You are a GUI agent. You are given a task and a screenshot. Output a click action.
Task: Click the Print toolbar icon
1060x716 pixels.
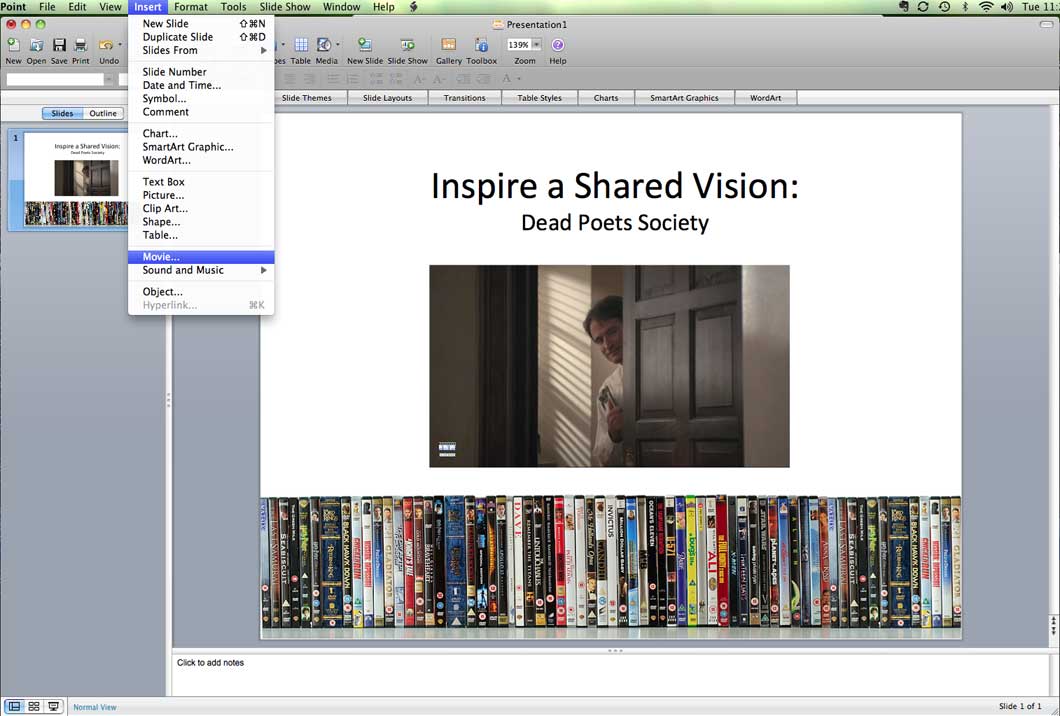click(x=80, y=45)
